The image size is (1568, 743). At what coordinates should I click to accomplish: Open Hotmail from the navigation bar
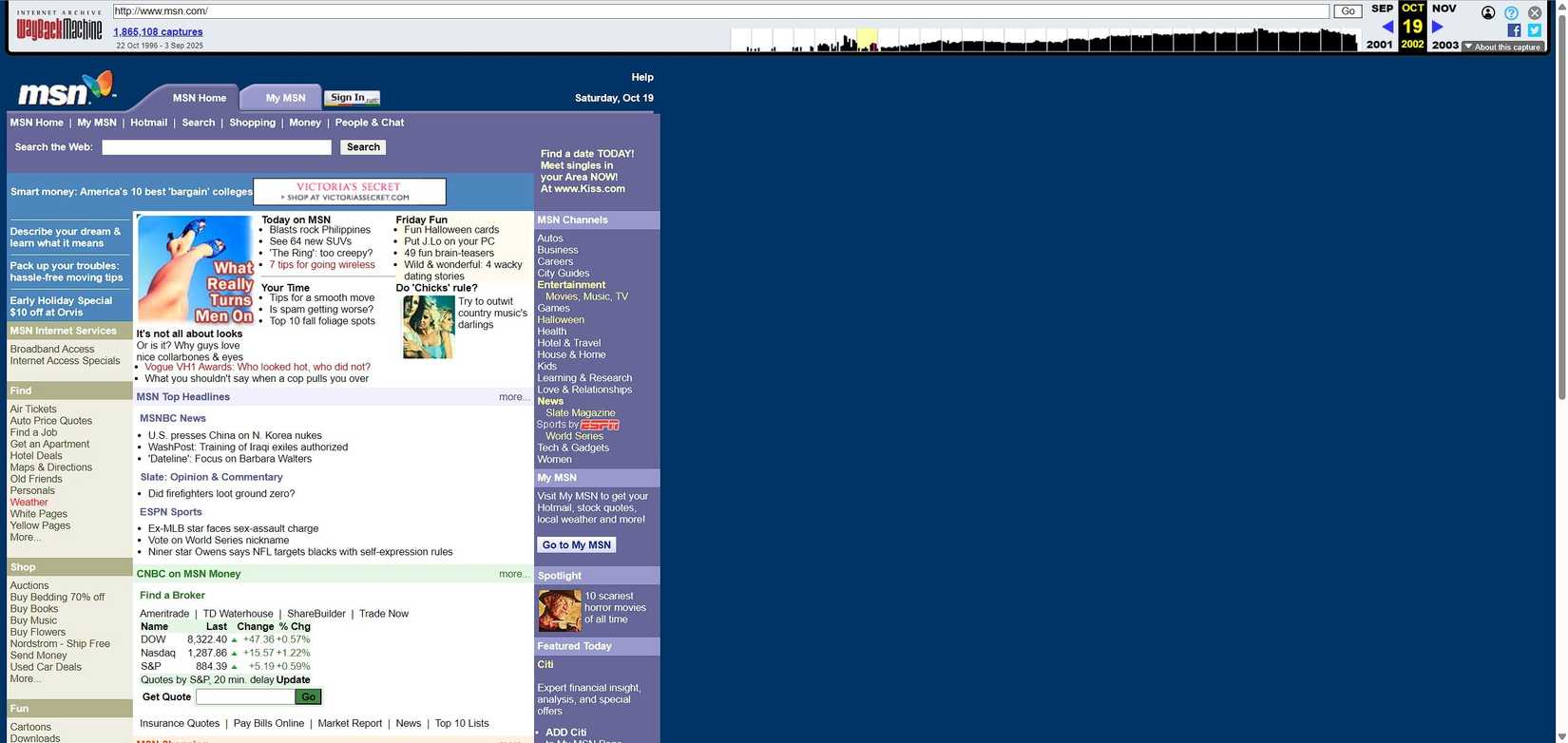click(x=148, y=123)
